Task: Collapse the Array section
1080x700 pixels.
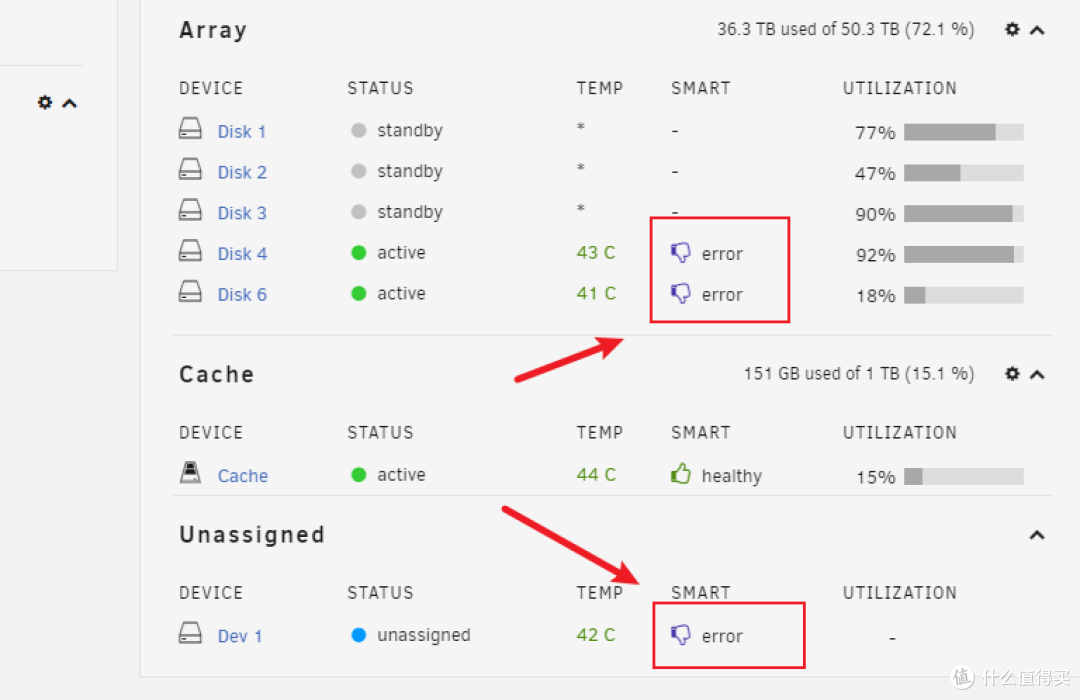Action: (1037, 30)
